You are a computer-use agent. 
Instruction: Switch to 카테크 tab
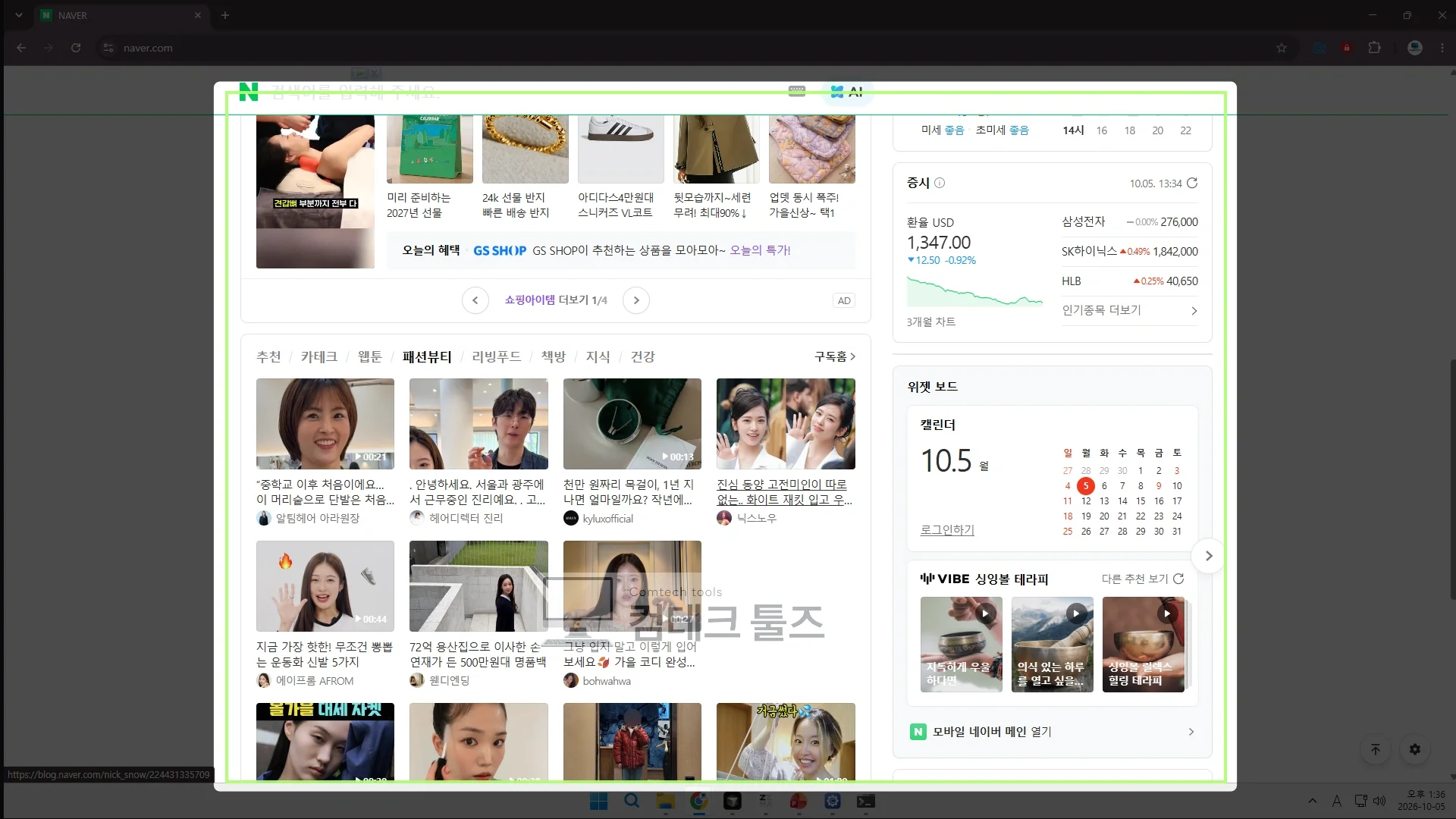(318, 356)
